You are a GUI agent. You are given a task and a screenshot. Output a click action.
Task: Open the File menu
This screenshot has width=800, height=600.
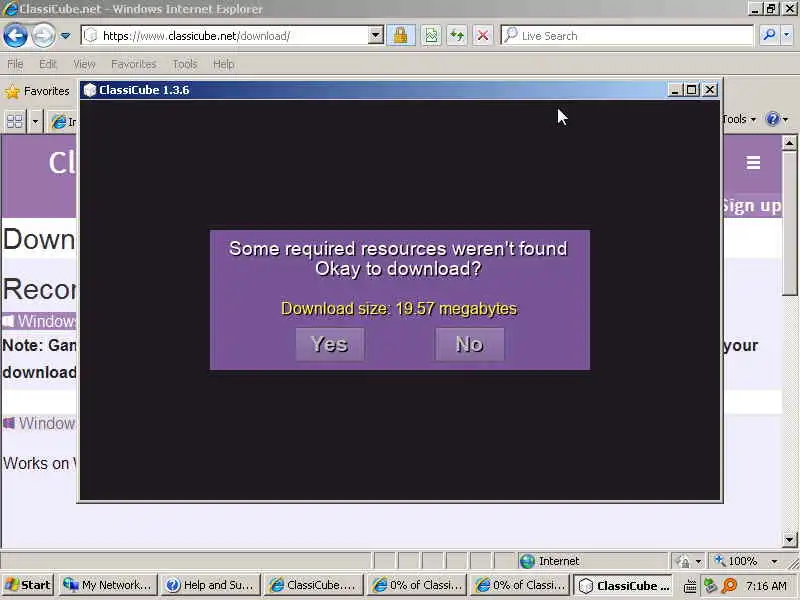15,64
